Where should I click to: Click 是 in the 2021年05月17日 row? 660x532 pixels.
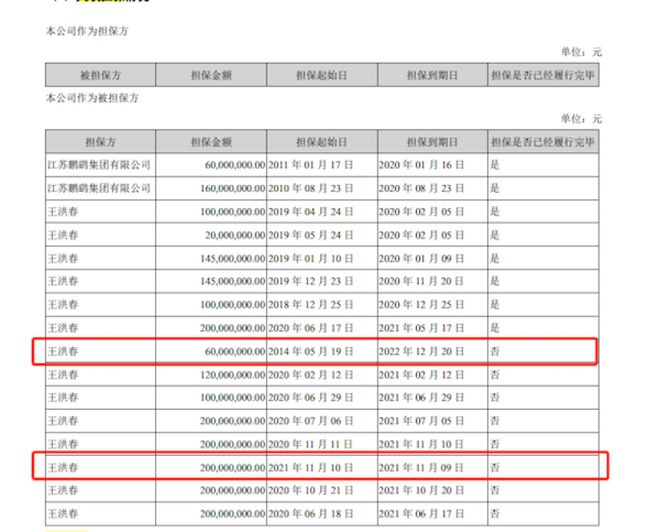495,328
